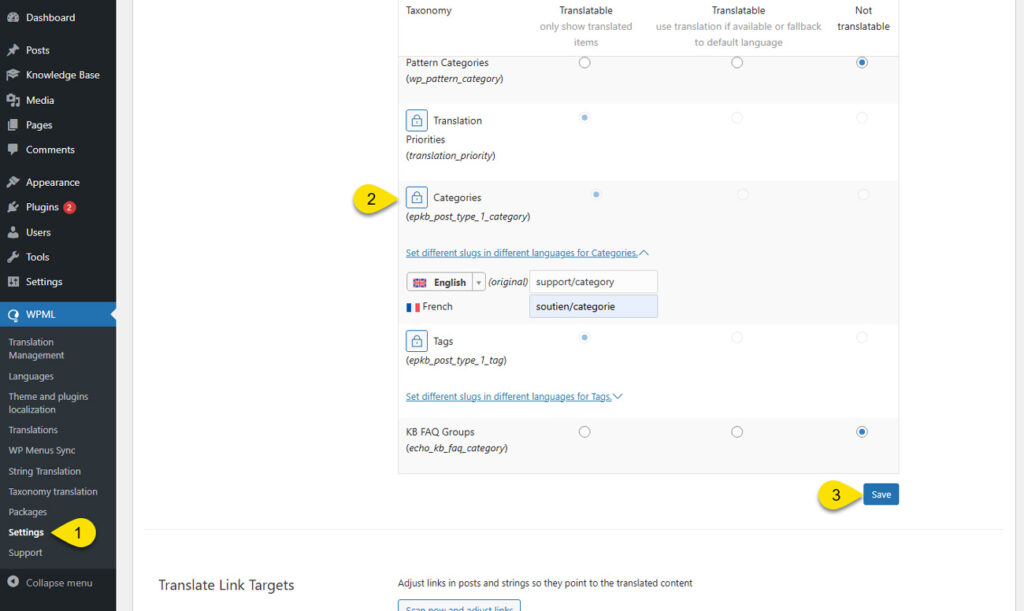Click 'epkb_post_type_1_category' text
1024x611 pixels.
(468, 217)
